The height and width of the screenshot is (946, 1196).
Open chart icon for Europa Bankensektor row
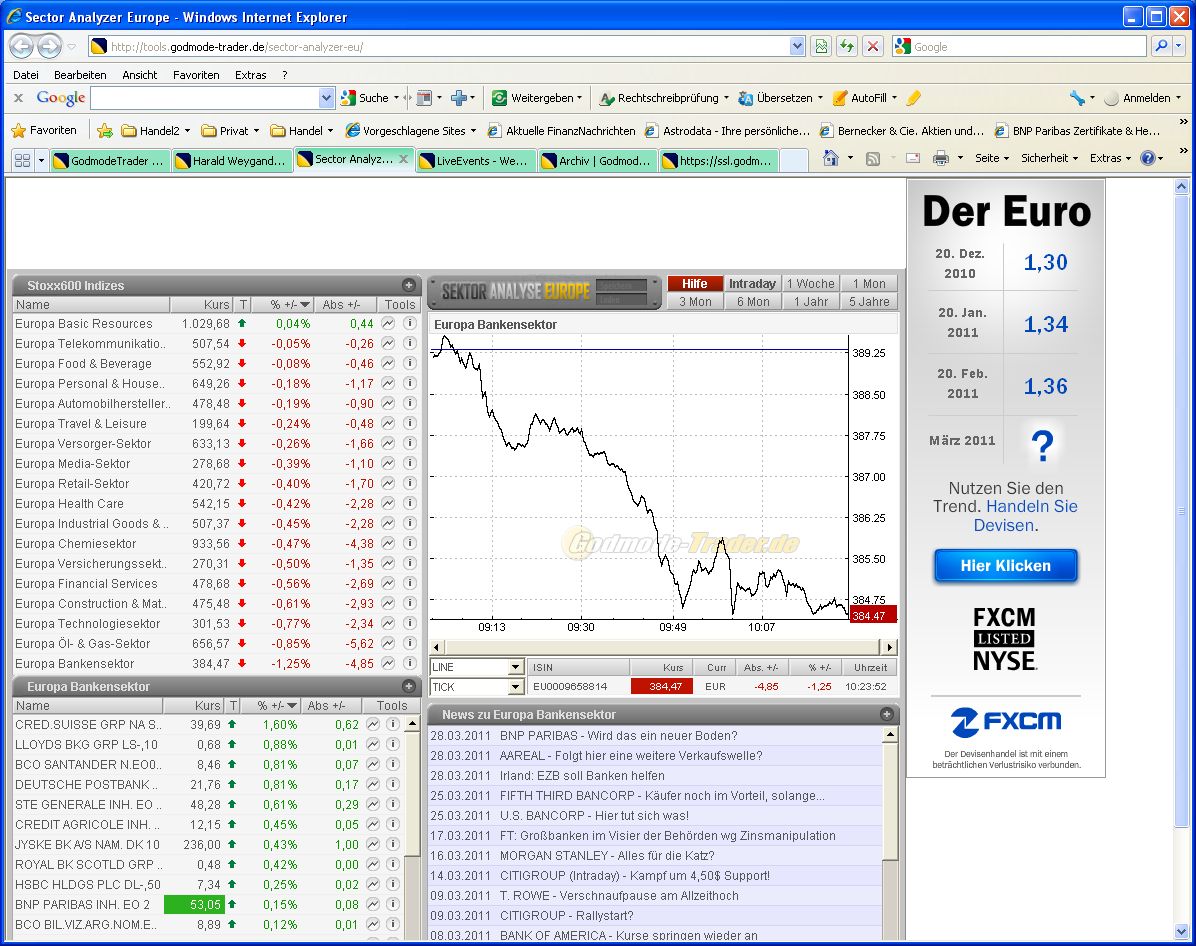coord(388,664)
